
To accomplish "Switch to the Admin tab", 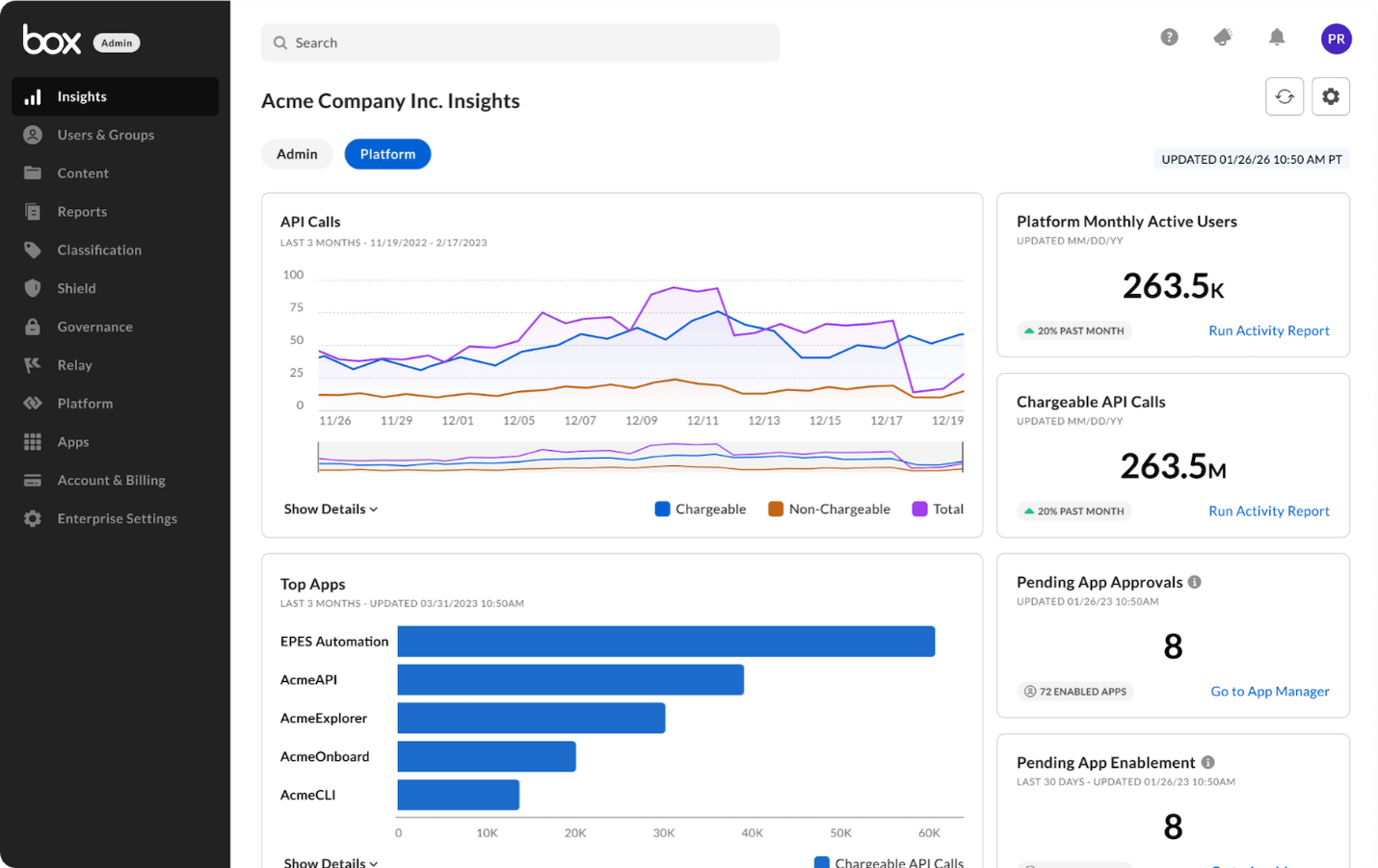I will click(297, 153).
